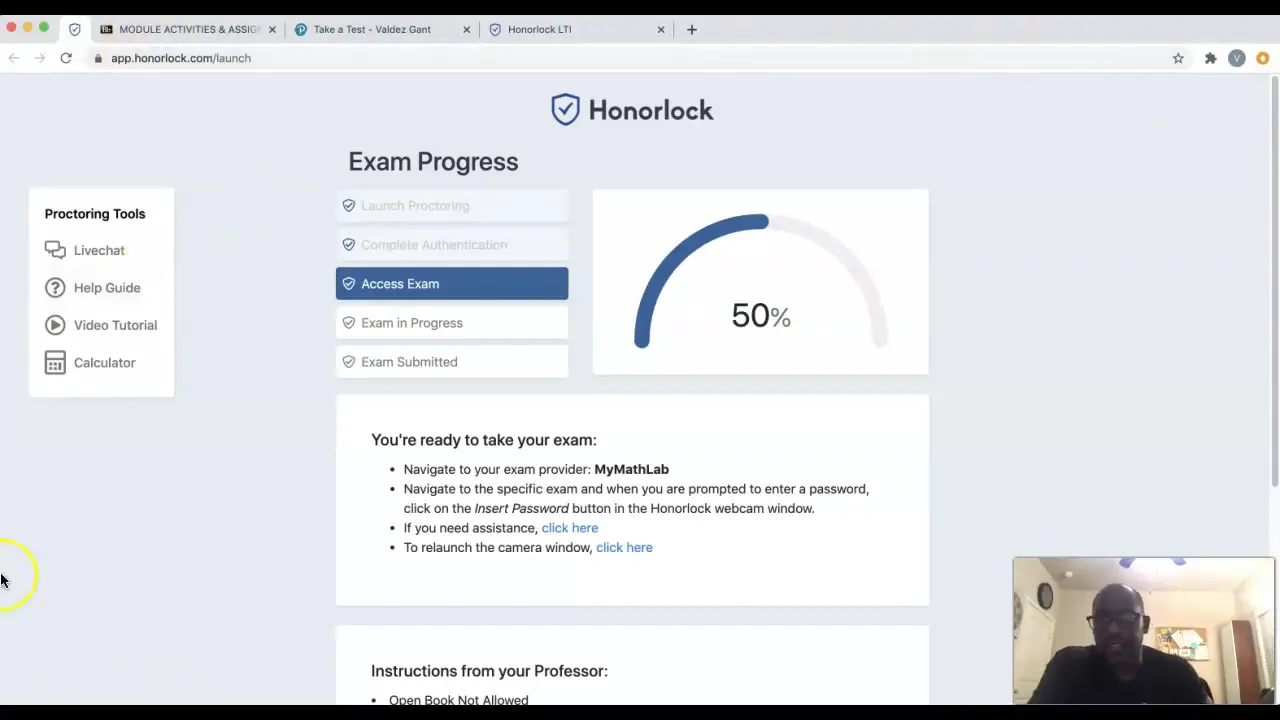
Task: Click the Help Guide question mark icon
Action: (x=55, y=288)
